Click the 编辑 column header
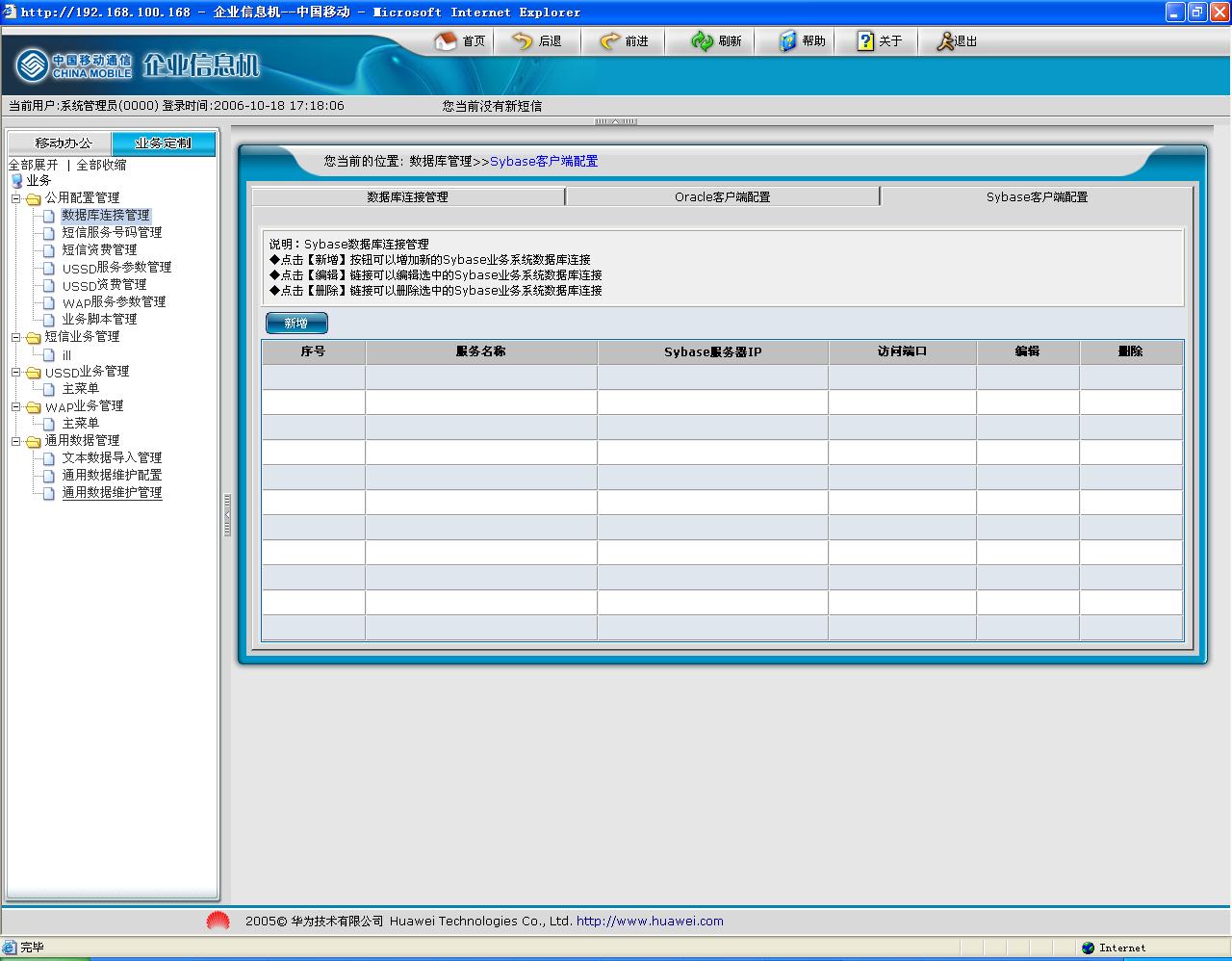Viewport: 1232px width, 961px height. click(x=1028, y=351)
